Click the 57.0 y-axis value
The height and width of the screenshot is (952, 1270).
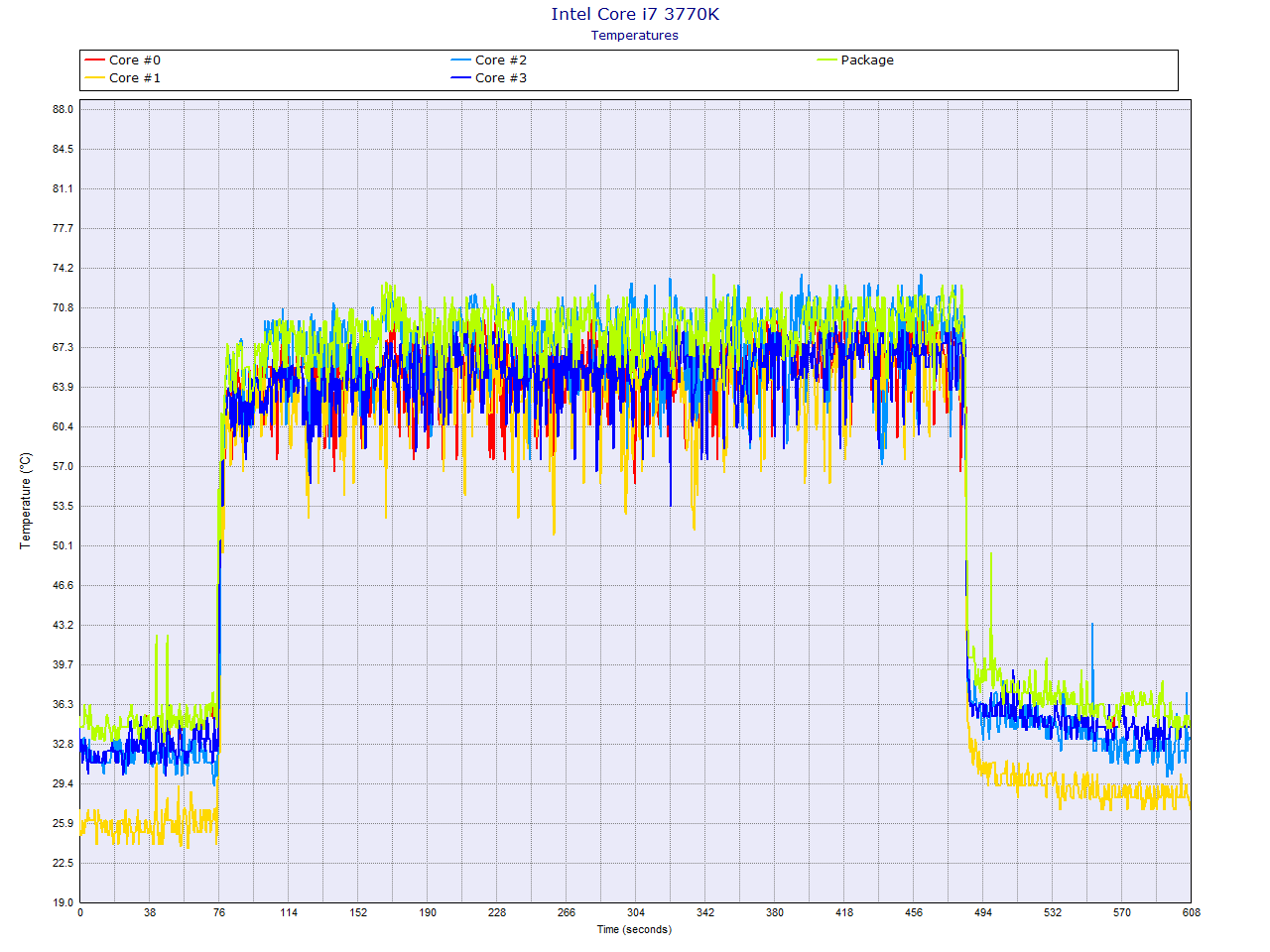point(63,466)
